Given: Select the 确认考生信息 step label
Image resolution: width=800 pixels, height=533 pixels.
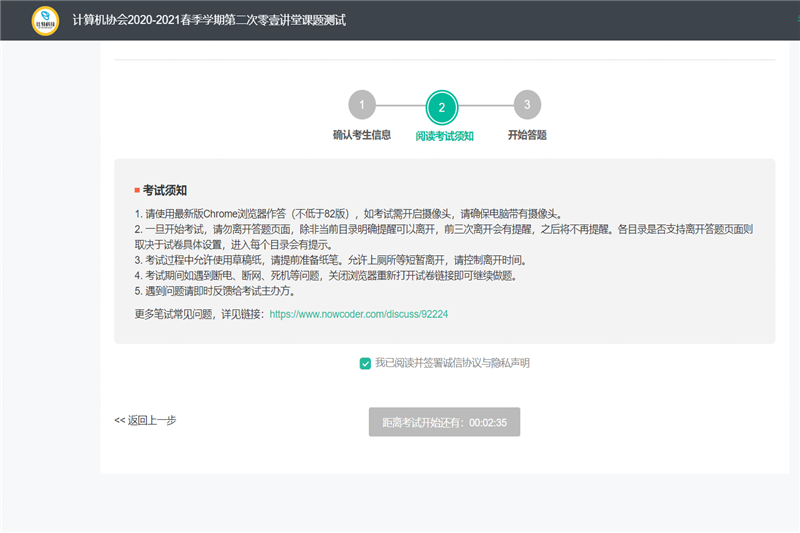Looking at the screenshot, I should (361, 135).
